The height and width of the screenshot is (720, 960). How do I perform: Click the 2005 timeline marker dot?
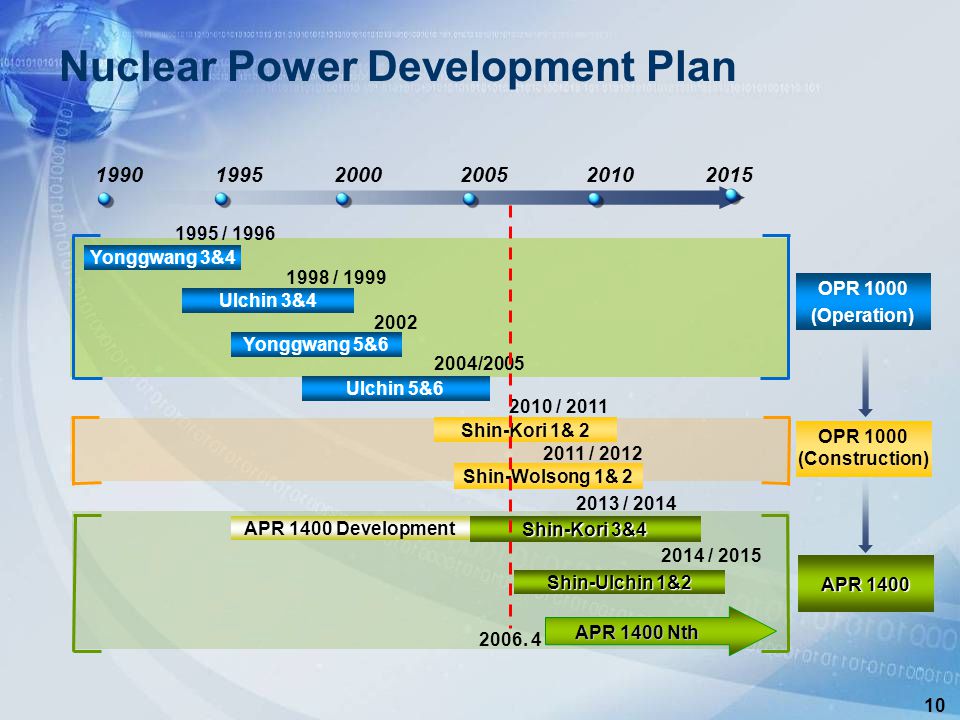point(470,200)
